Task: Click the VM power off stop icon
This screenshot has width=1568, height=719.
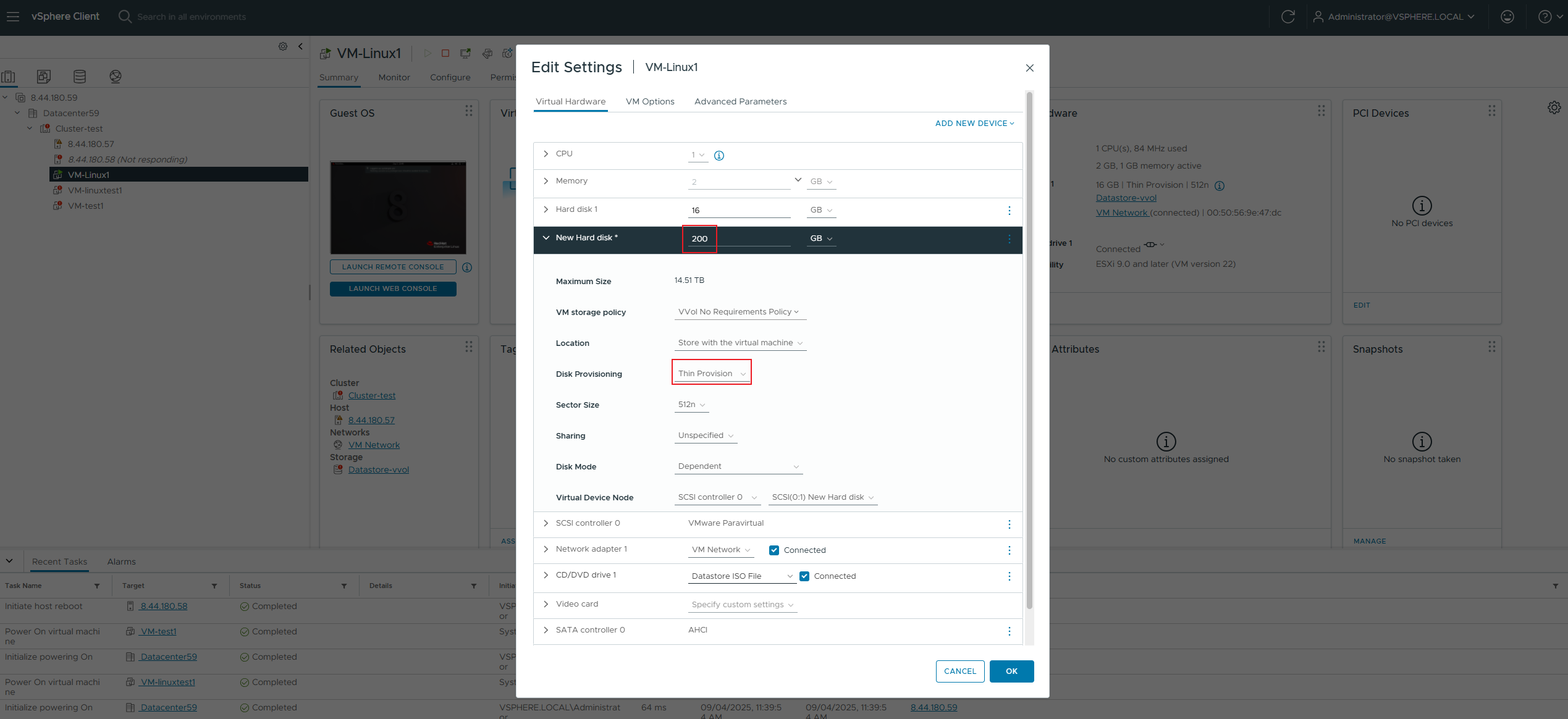Action: point(445,54)
